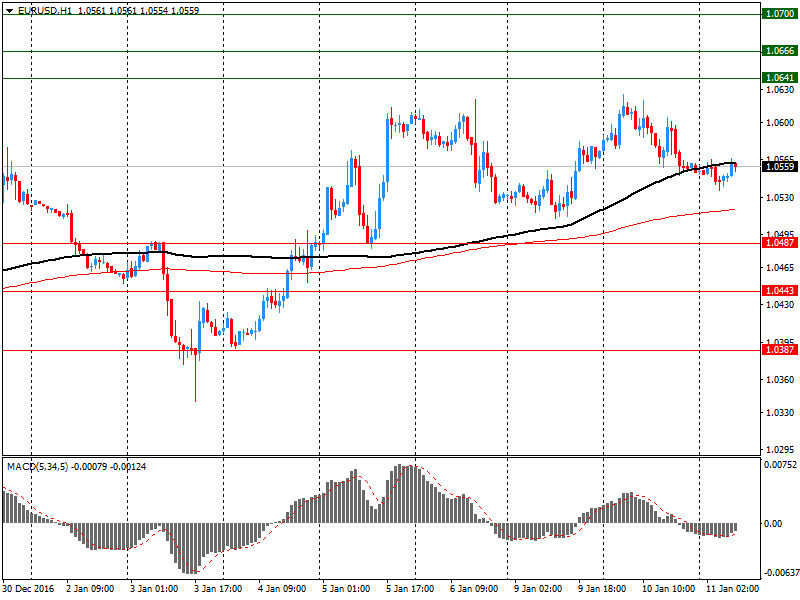The image size is (800, 600).
Task: Select the 1.0487 red level price label
Action: [x=780, y=242]
